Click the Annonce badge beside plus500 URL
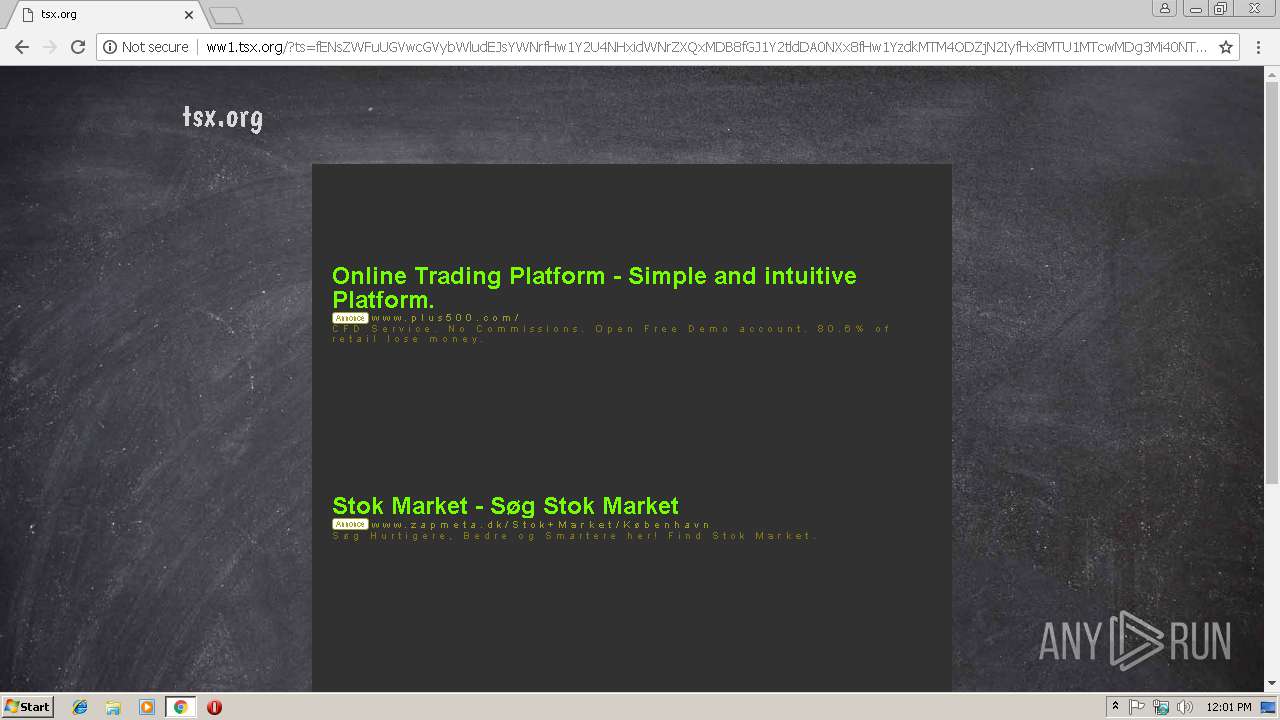 [x=350, y=318]
